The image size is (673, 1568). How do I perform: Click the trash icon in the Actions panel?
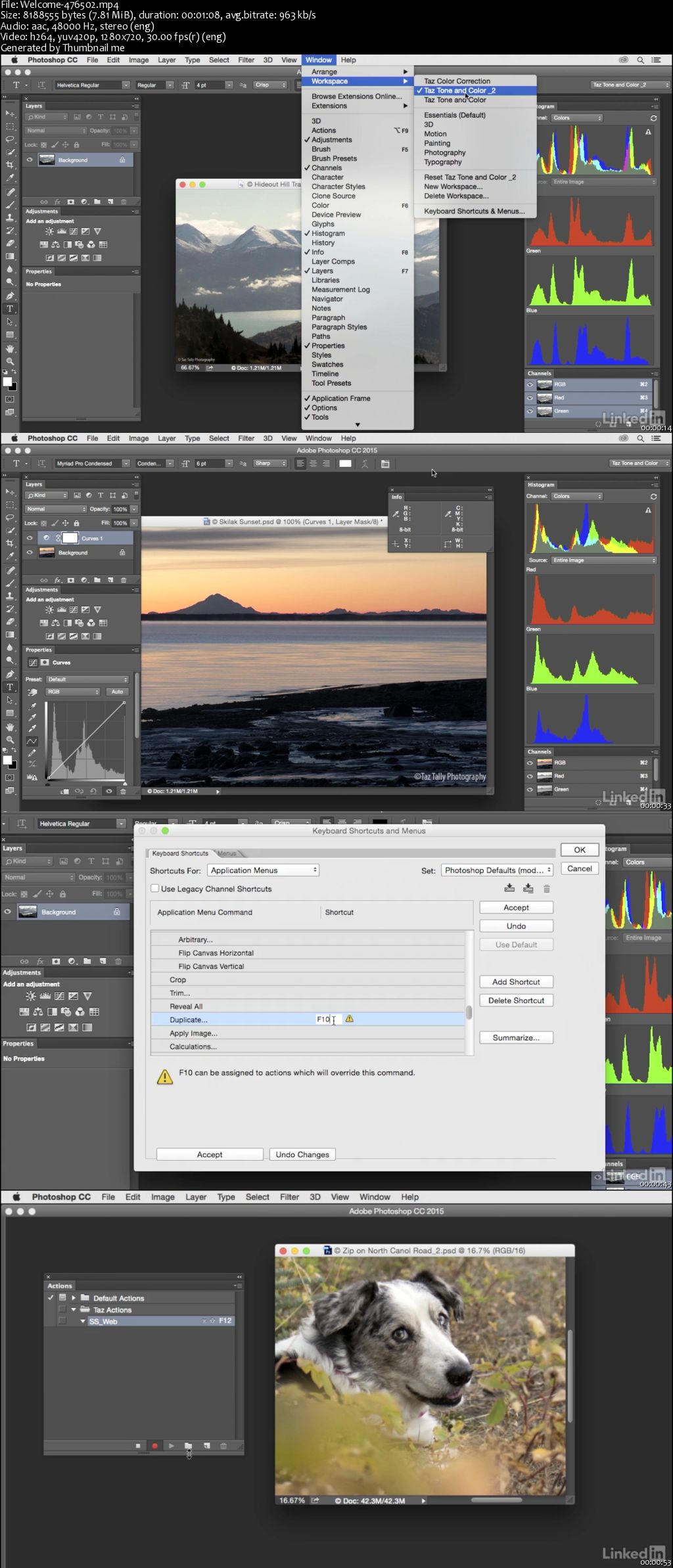(223, 1446)
